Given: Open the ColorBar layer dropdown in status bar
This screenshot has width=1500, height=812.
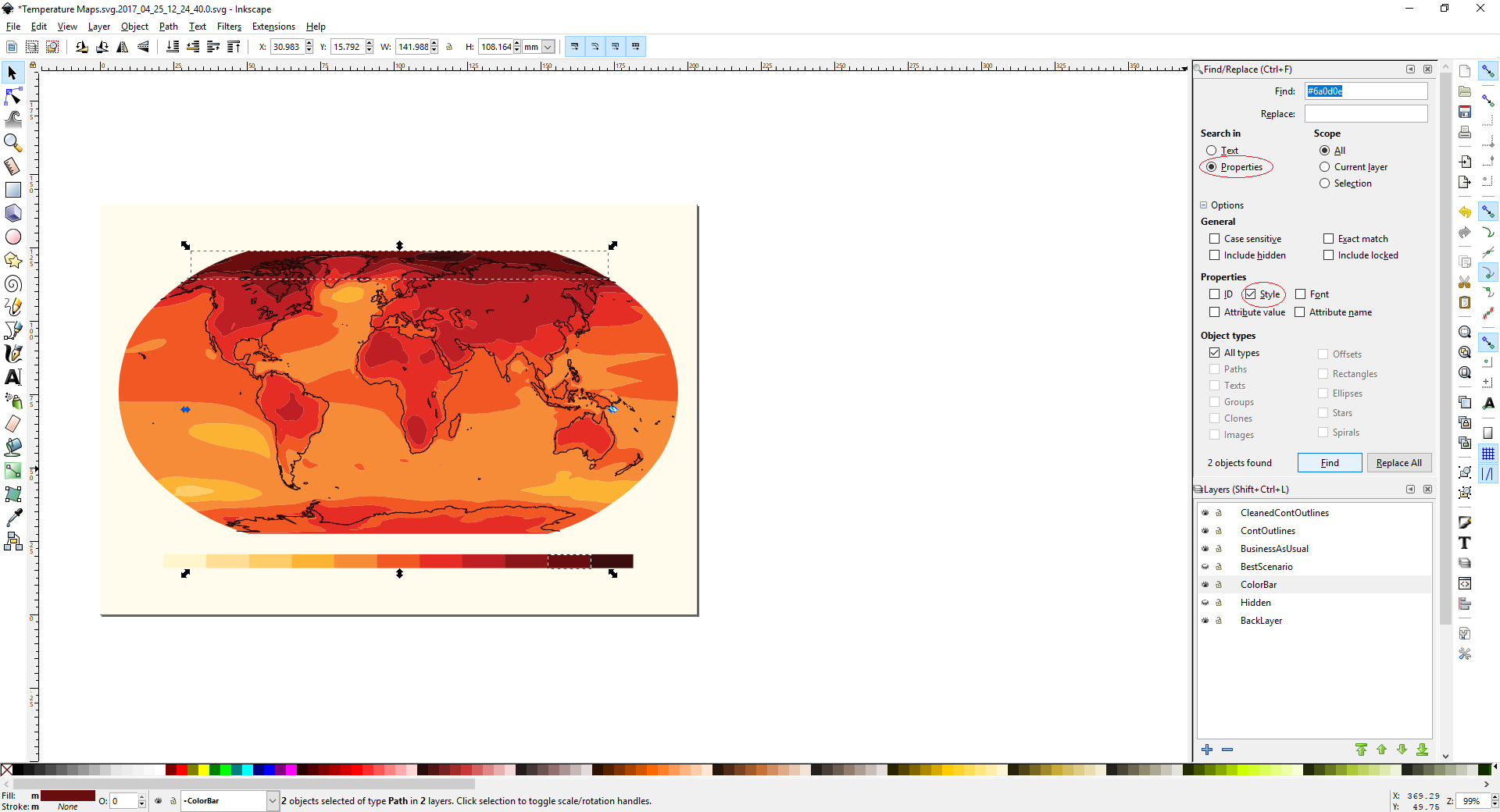Looking at the screenshot, I should (x=273, y=801).
